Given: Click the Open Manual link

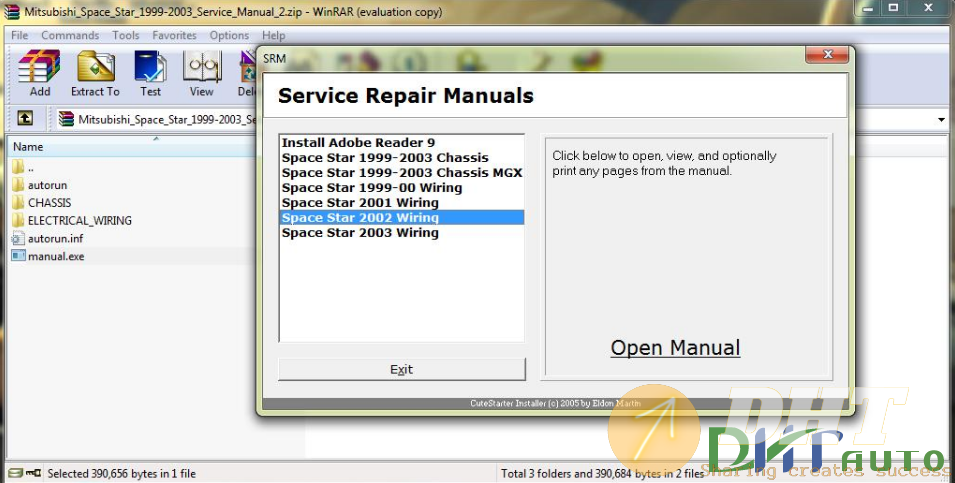Looking at the screenshot, I should click(x=675, y=348).
